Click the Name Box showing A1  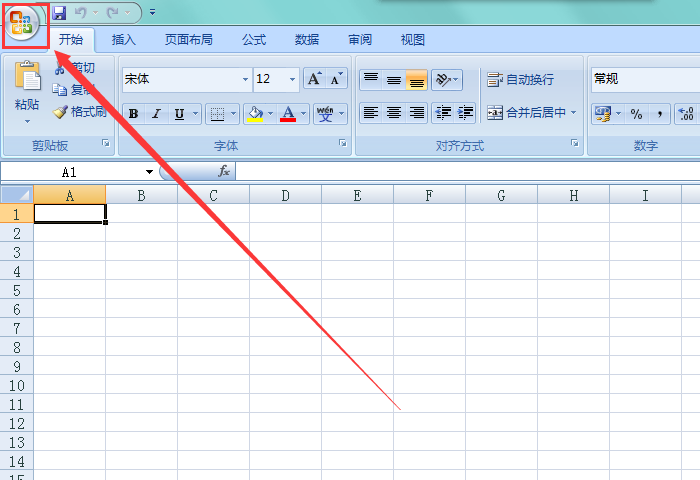click(x=71, y=172)
